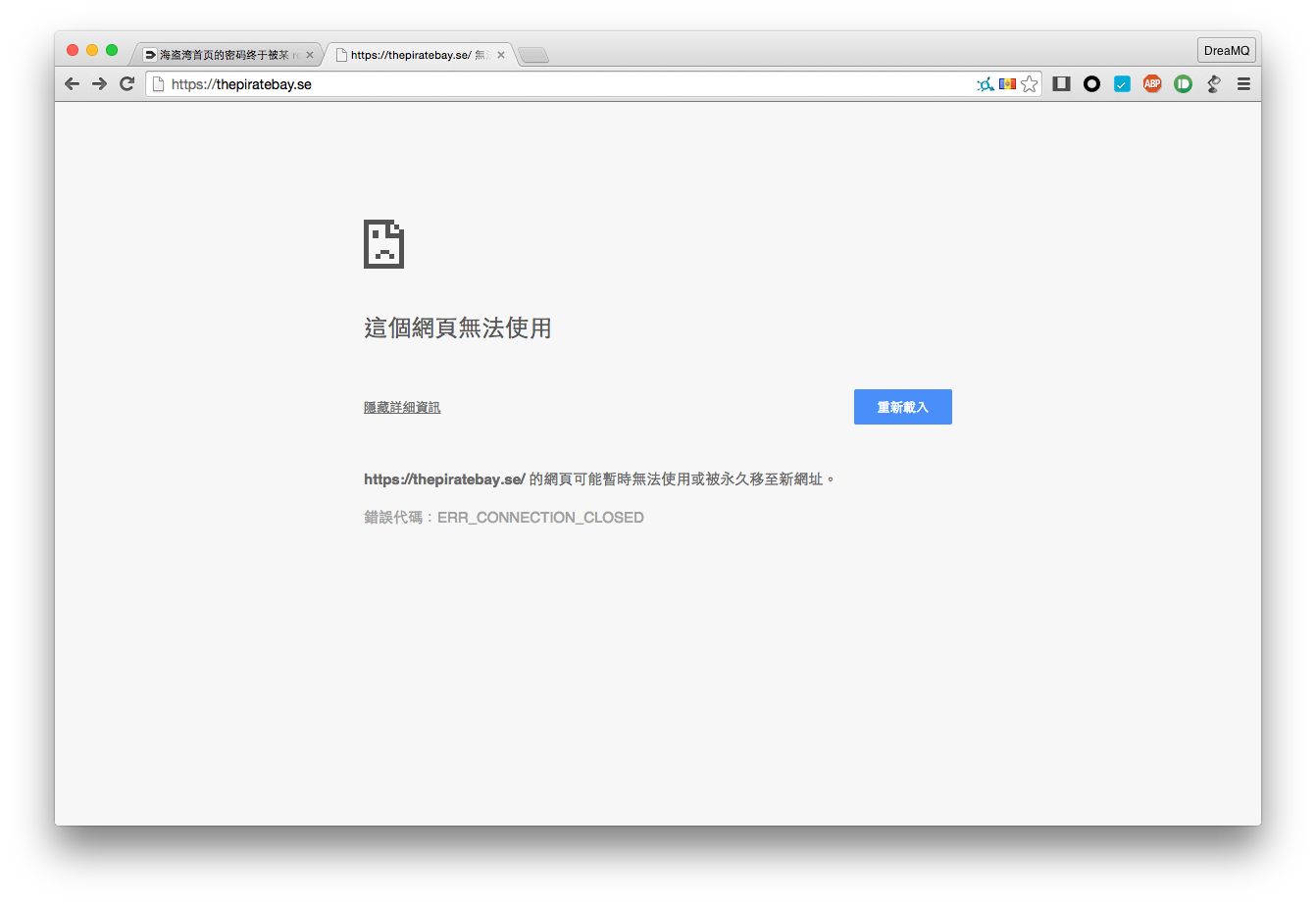Click the Pushbullet green extension icon

tap(1183, 84)
